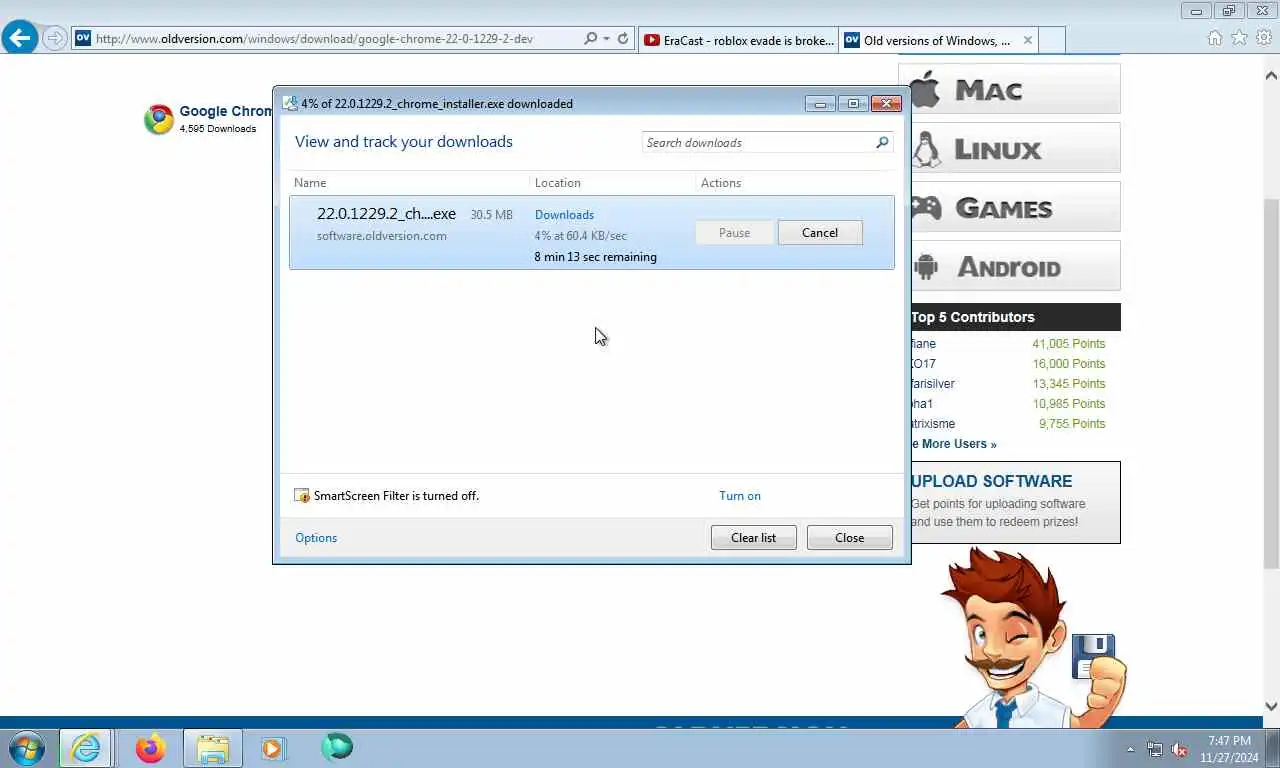Open Favorites star icon
Image resolution: width=1280 pixels, height=768 pixels.
click(1240, 38)
